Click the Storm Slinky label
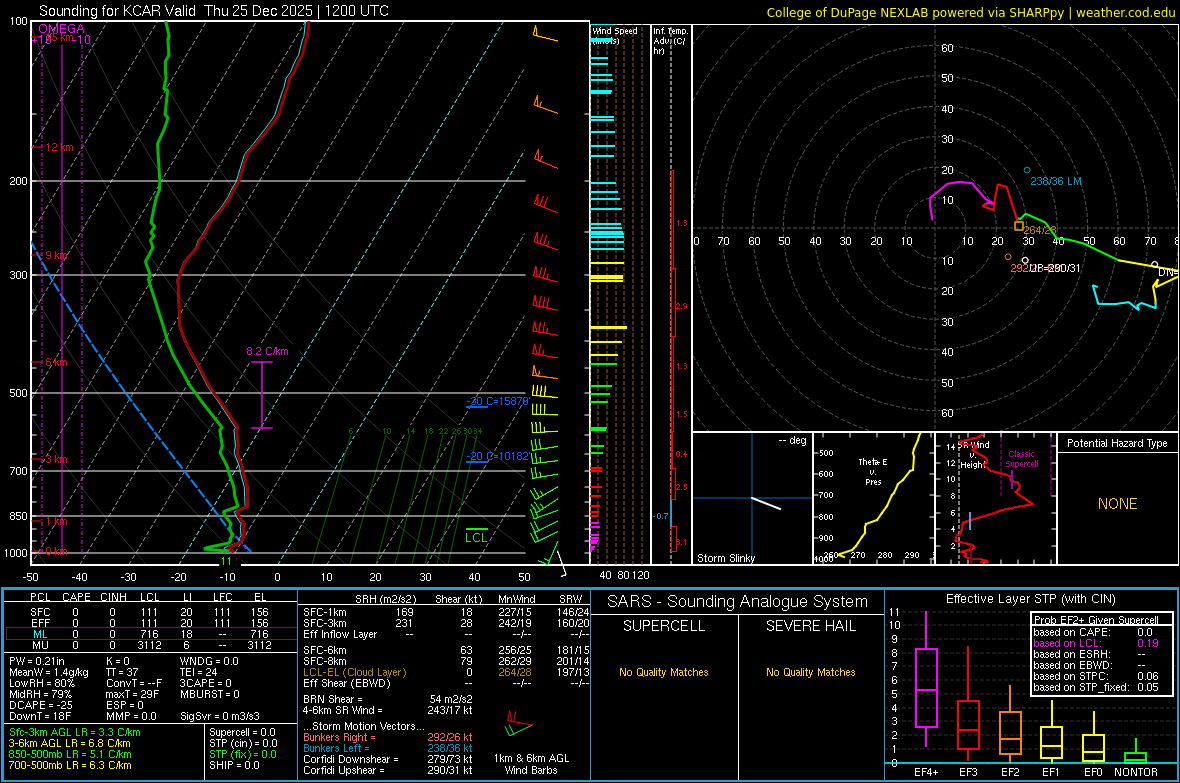Image resolution: width=1180 pixels, height=783 pixels. (725, 558)
